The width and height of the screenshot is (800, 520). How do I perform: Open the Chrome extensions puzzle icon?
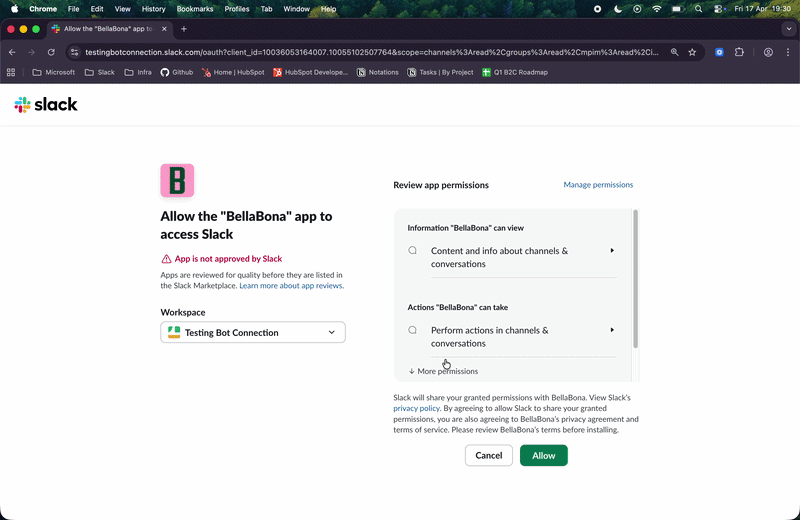(740, 52)
